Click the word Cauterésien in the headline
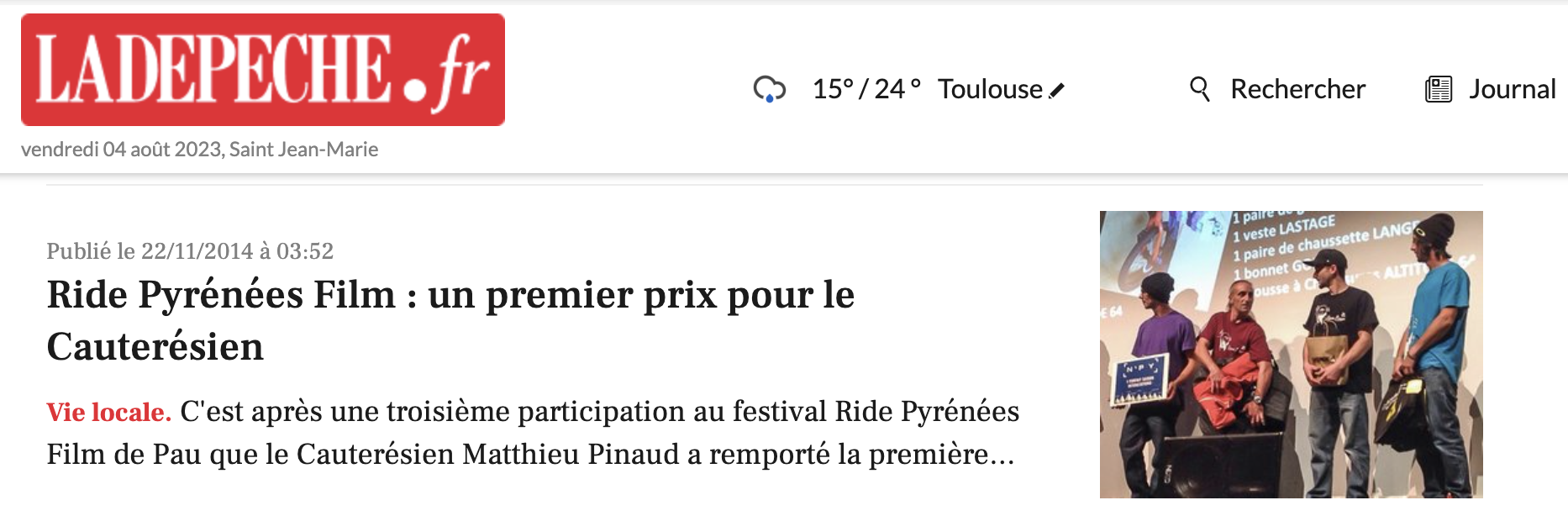 (x=155, y=347)
